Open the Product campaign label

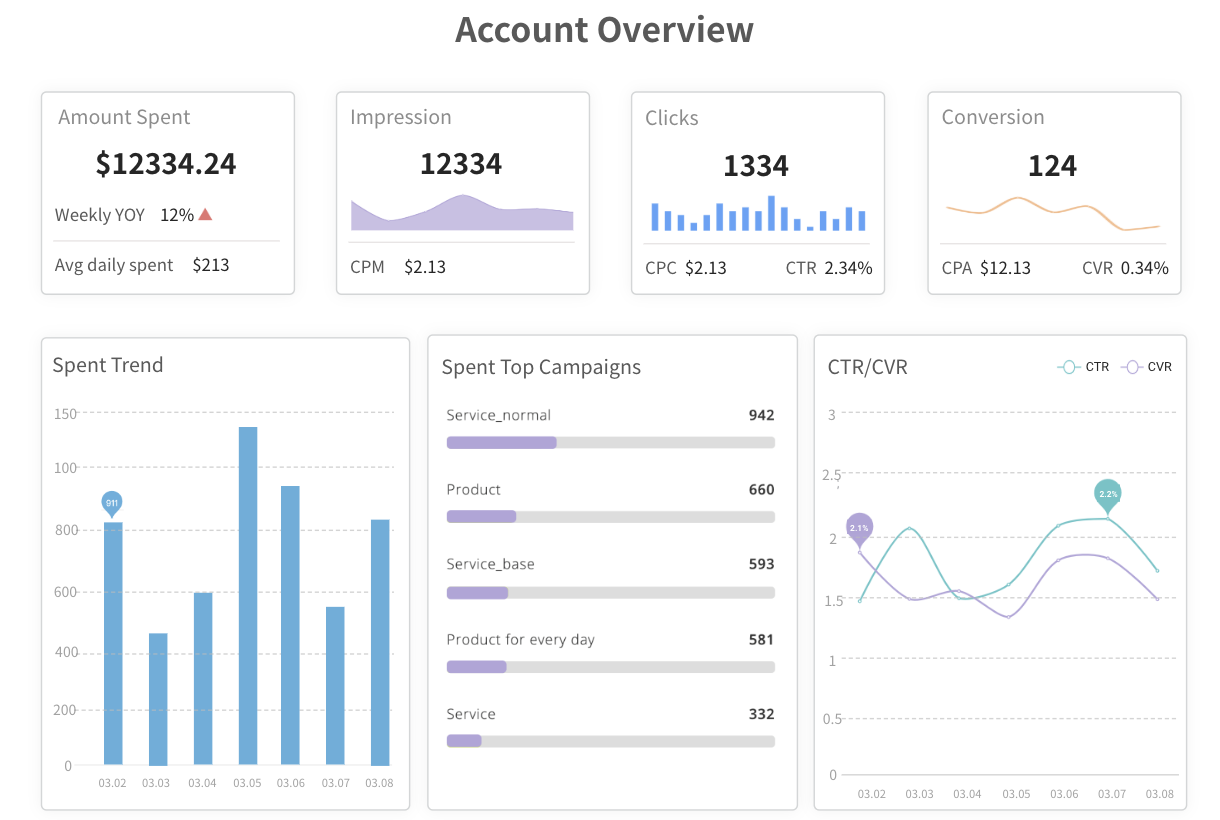pyautogui.click(x=473, y=489)
